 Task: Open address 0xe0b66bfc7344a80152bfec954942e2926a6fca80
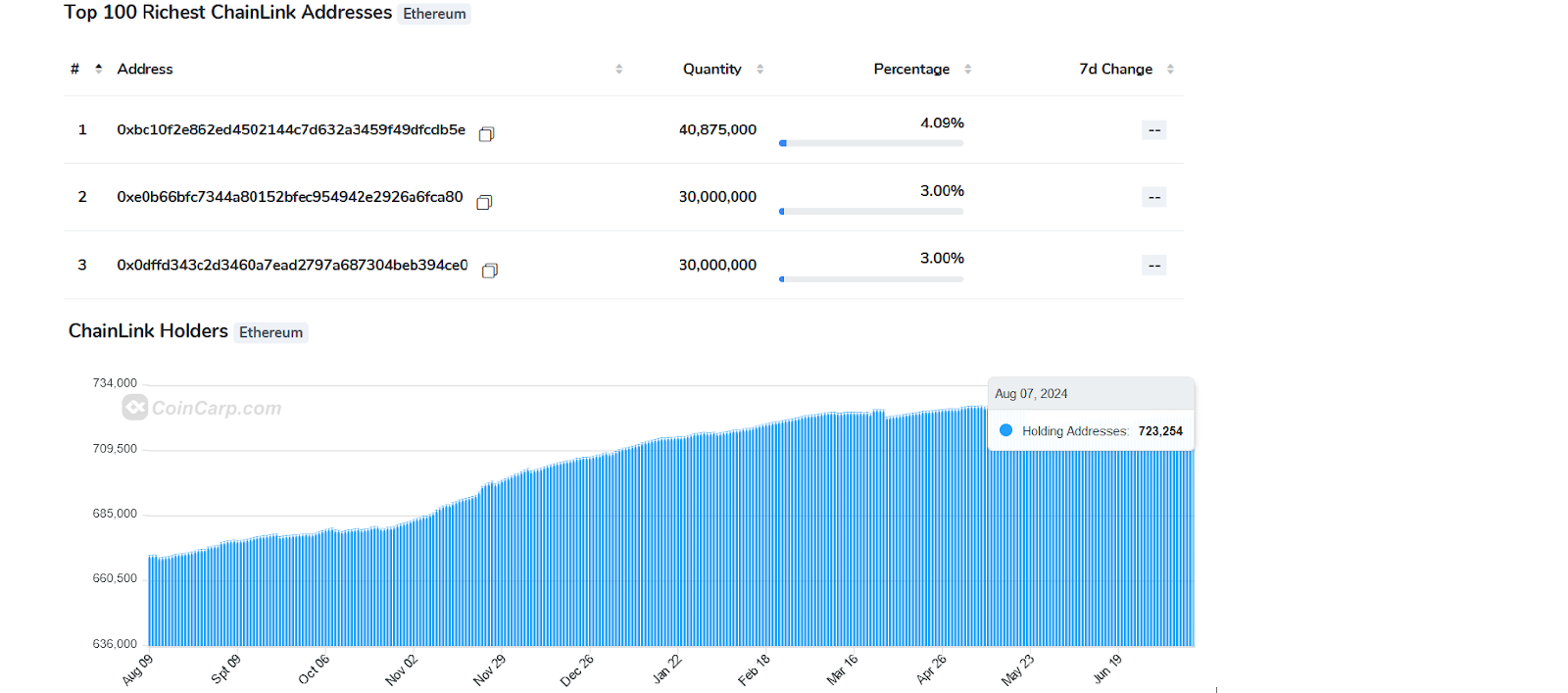pos(290,197)
